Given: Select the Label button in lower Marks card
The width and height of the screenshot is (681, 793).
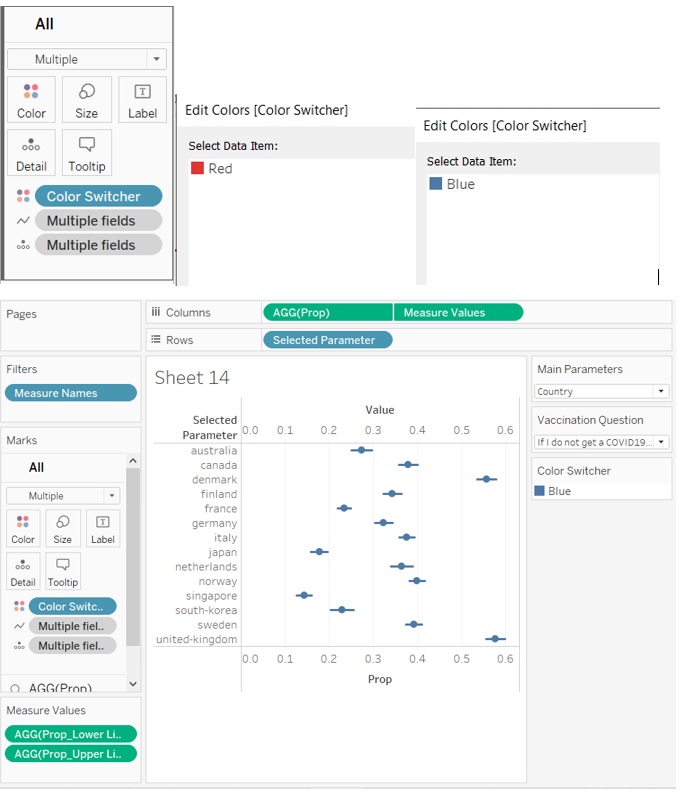Looking at the screenshot, I should click(x=102, y=529).
